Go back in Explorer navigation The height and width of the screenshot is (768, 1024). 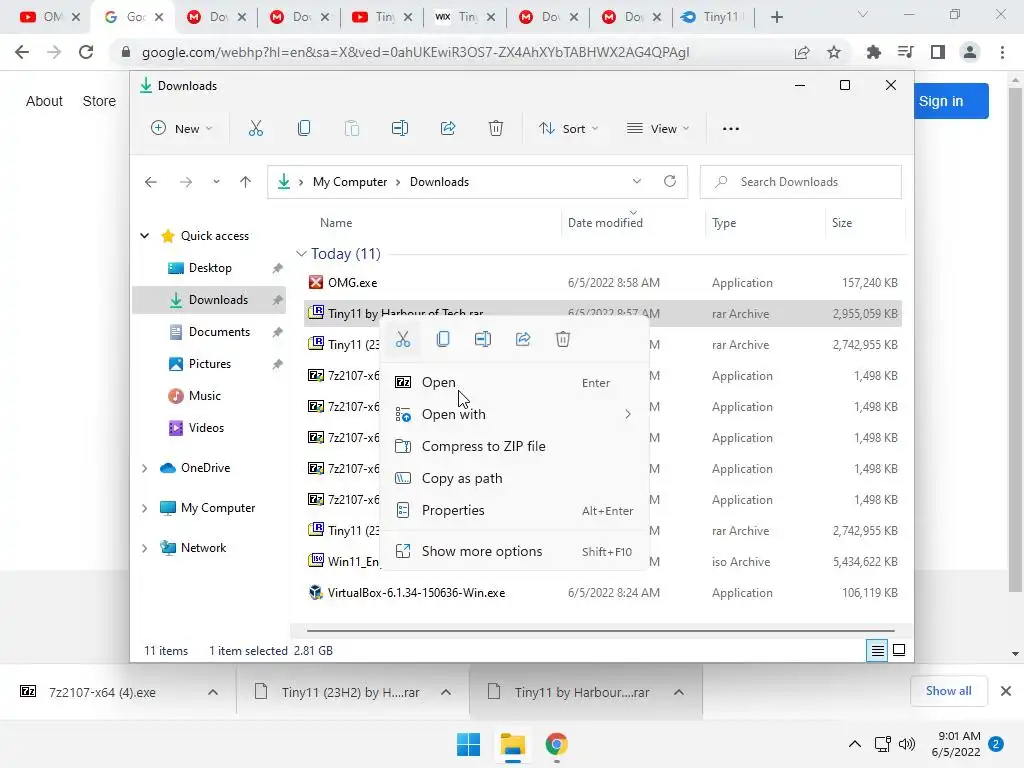pyautogui.click(x=151, y=182)
